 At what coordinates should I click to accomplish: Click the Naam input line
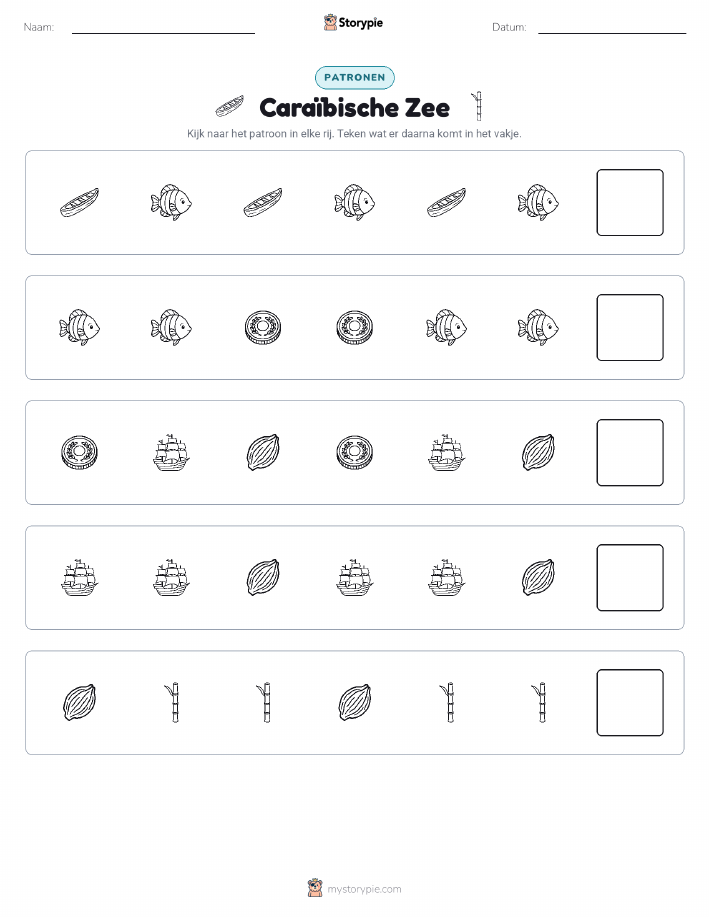163,27
